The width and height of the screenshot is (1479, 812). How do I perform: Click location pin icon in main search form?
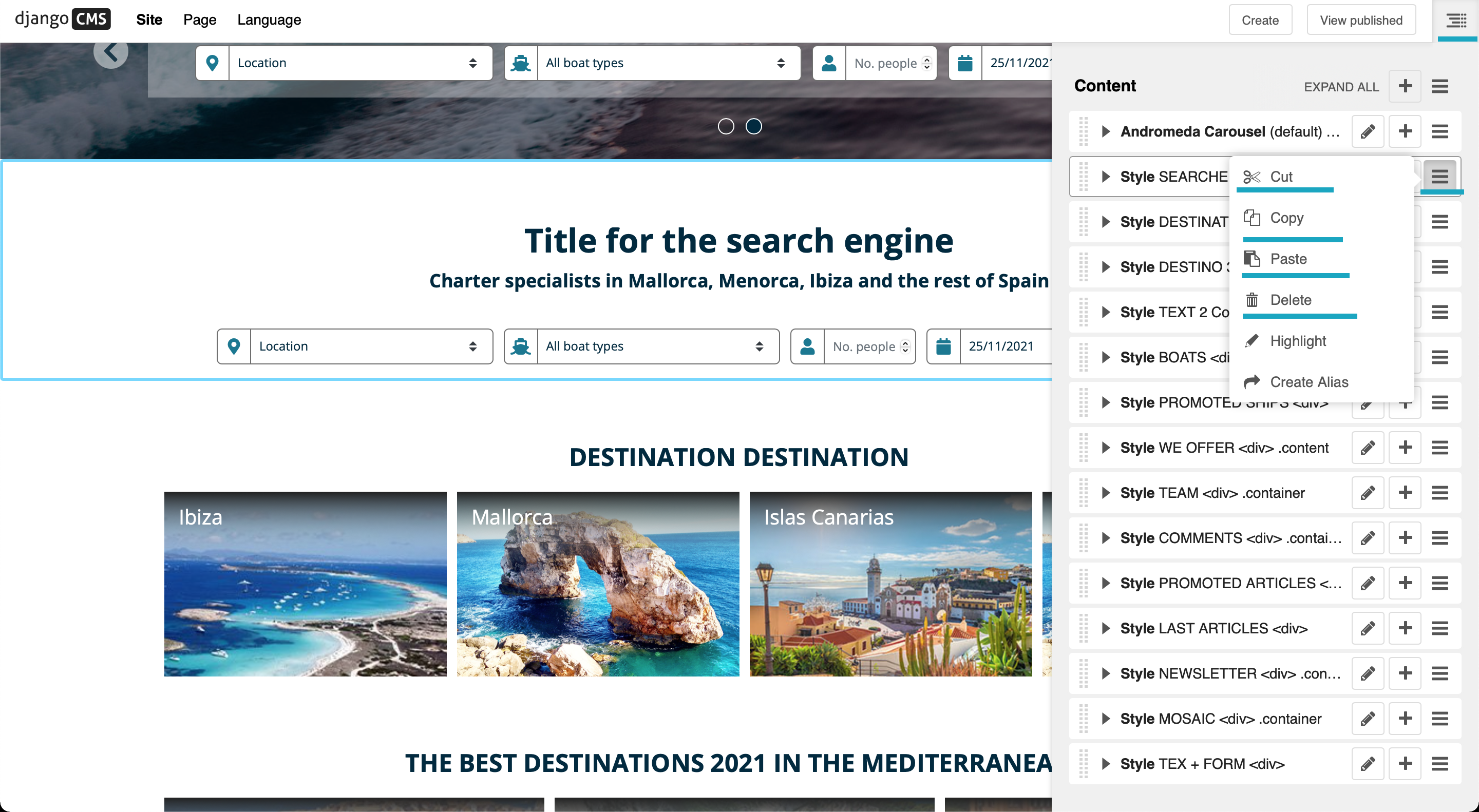pos(234,346)
